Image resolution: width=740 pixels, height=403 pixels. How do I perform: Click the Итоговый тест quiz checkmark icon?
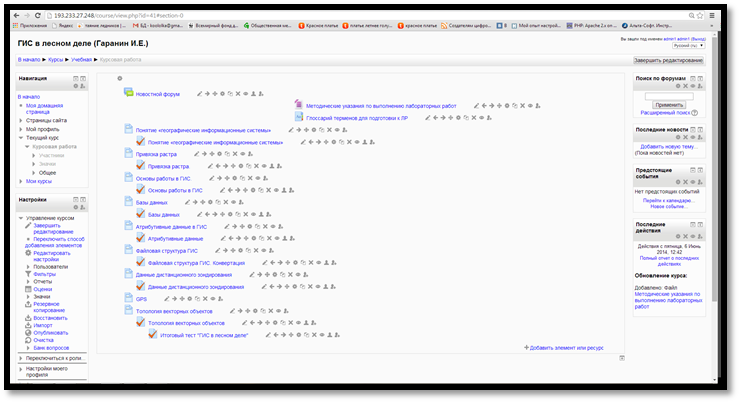point(152,334)
